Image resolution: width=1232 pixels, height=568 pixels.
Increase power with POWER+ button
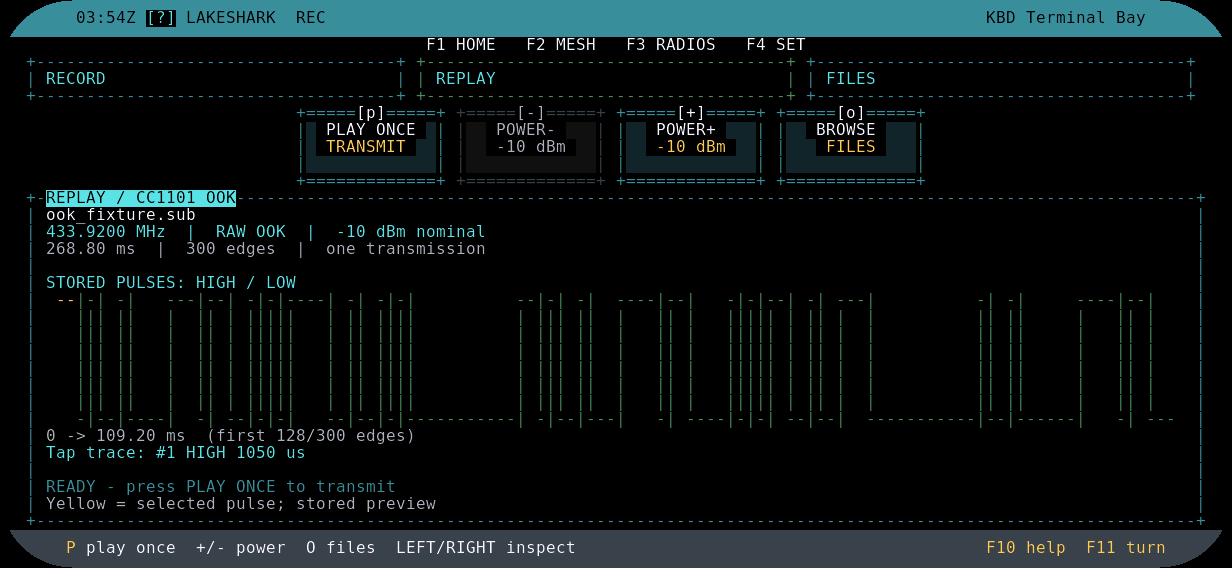click(x=691, y=147)
